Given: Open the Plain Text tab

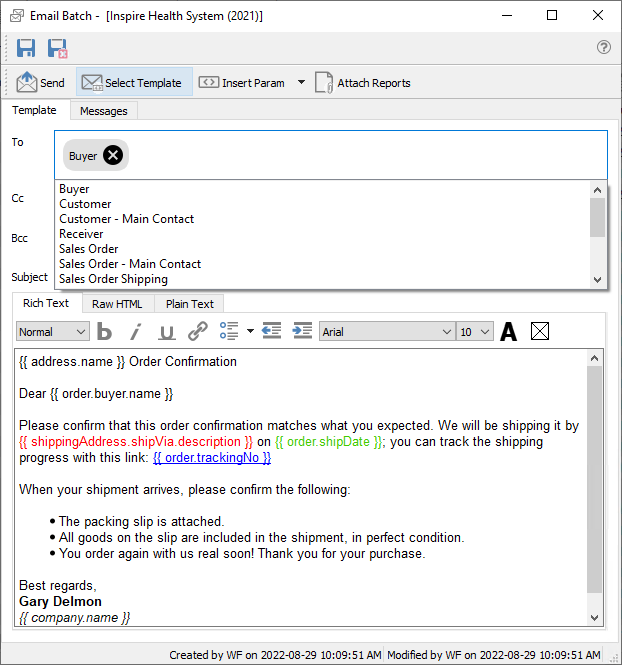Looking at the screenshot, I should coord(190,304).
